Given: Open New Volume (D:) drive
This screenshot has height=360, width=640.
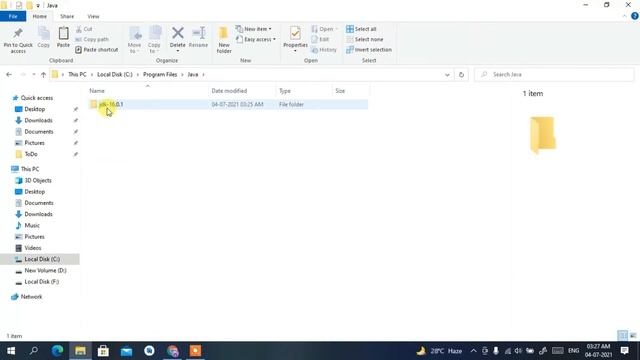Looking at the screenshot, I should [45, 271].
